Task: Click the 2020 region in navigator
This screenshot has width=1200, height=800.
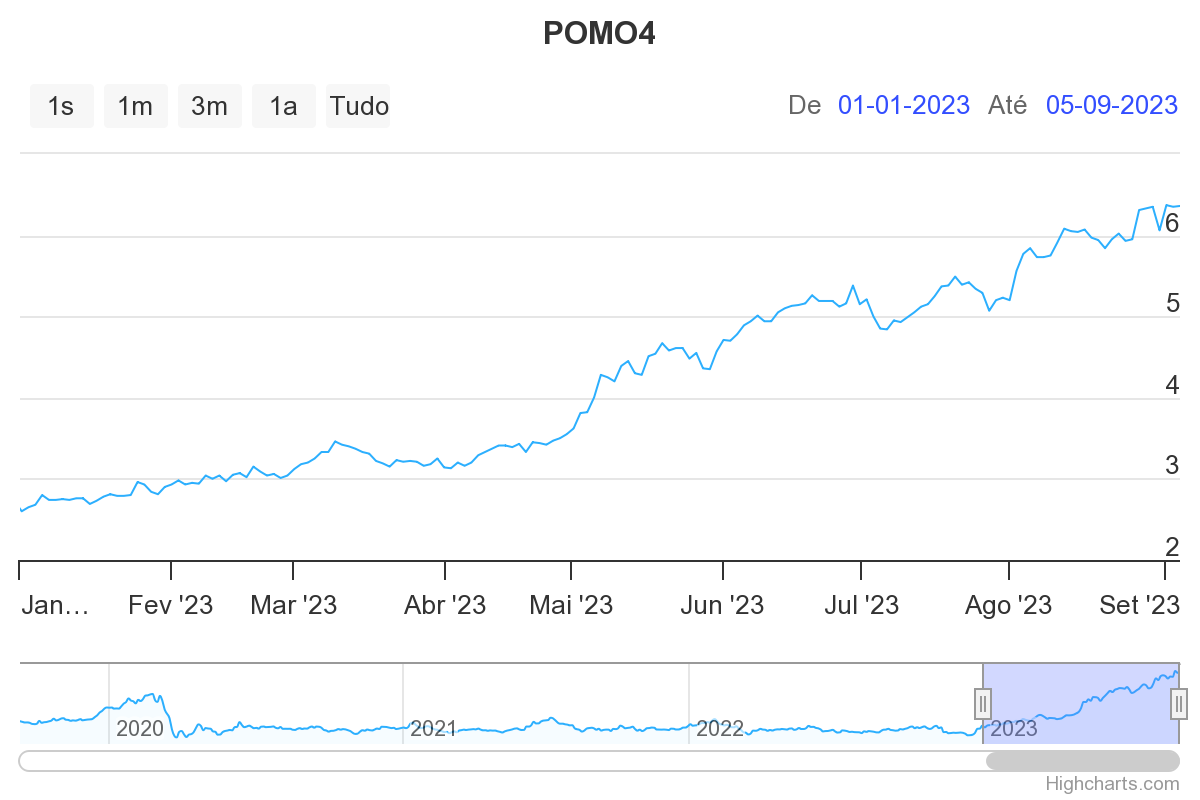Action: (x=140, y=727)
